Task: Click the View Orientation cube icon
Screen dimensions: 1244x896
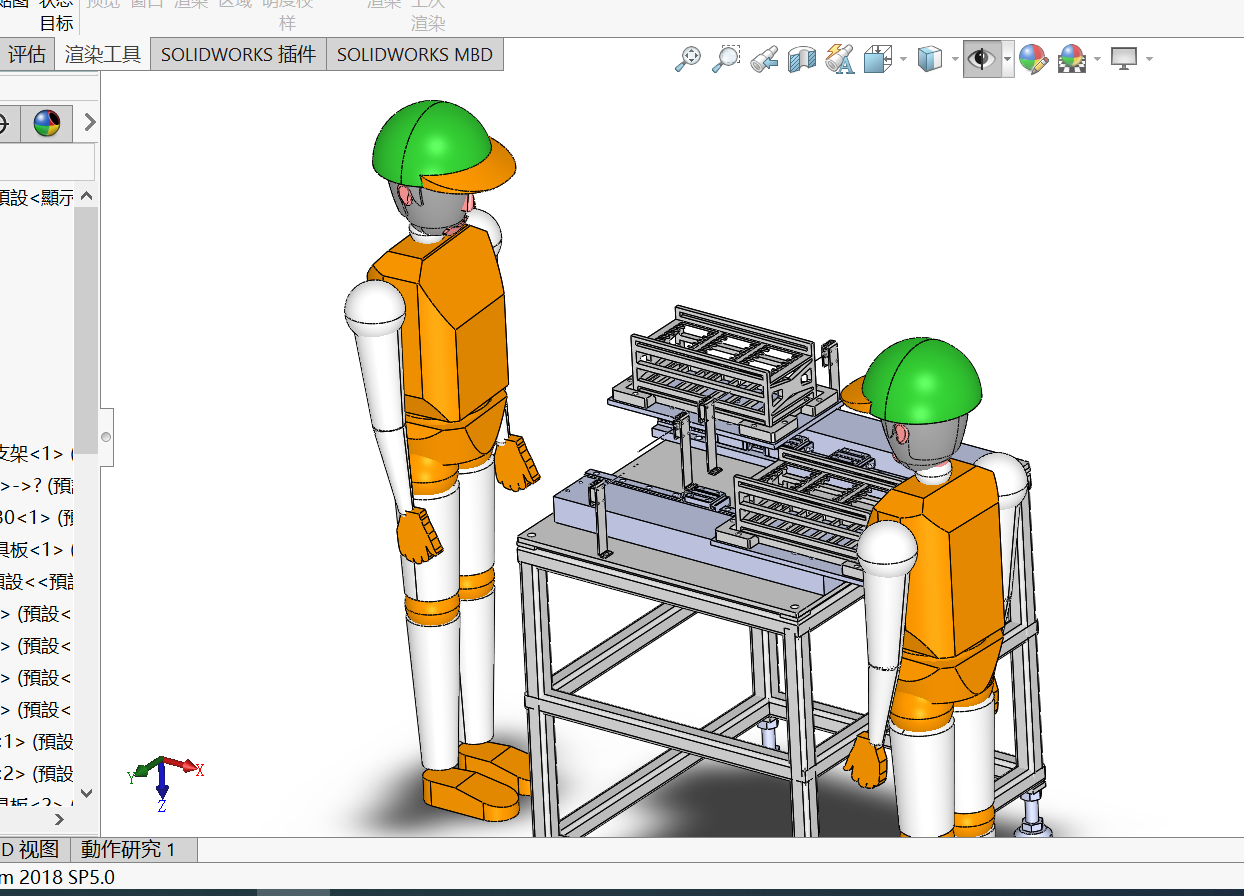Action: click(x=877, y=59)
